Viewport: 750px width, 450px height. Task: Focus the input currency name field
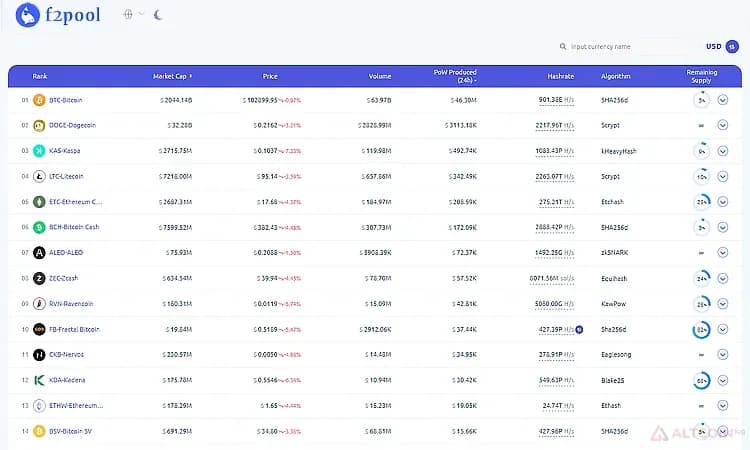[x=600, y=46]
